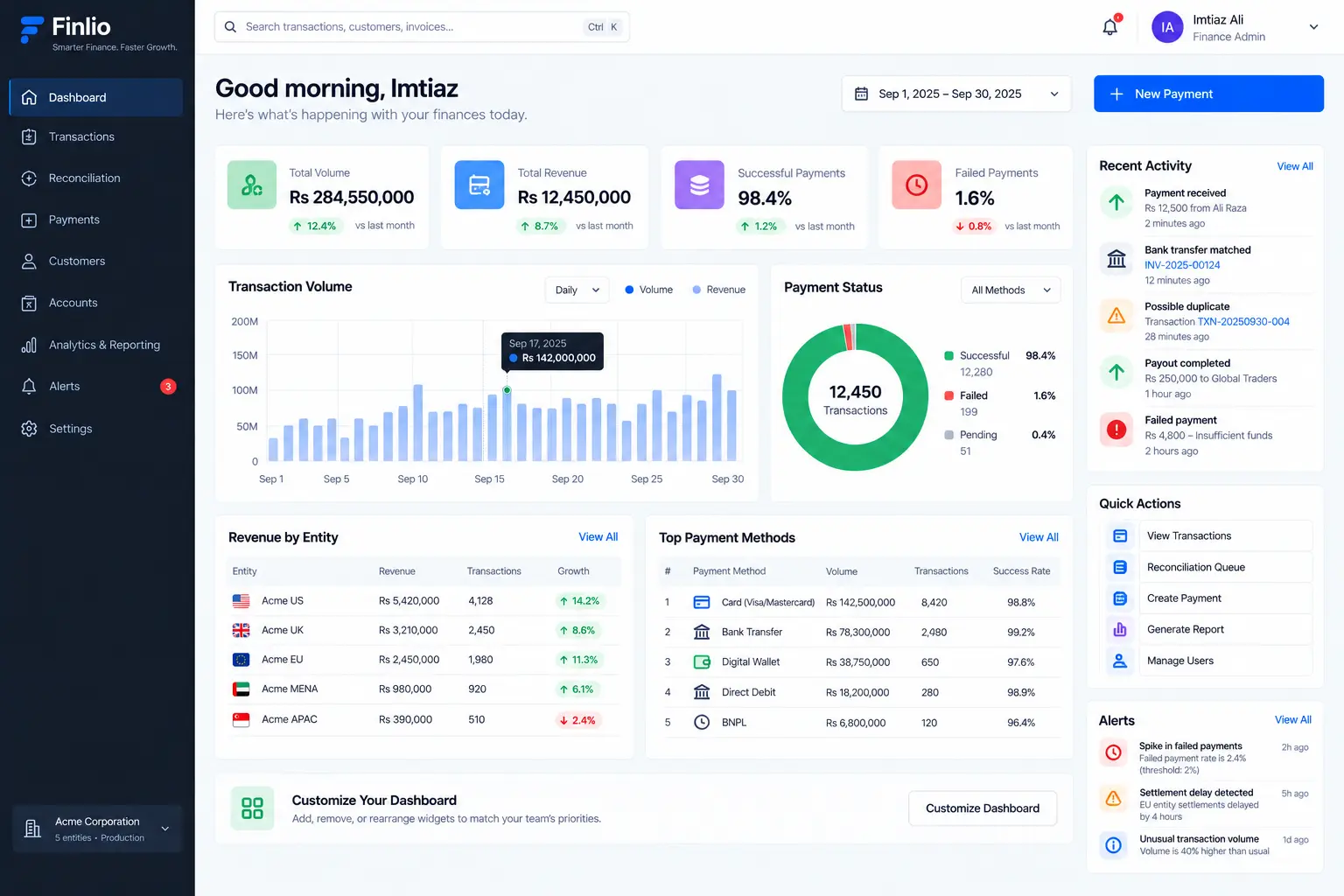Click the New Payment button
1344x896 pixels.
[1208, 94]
